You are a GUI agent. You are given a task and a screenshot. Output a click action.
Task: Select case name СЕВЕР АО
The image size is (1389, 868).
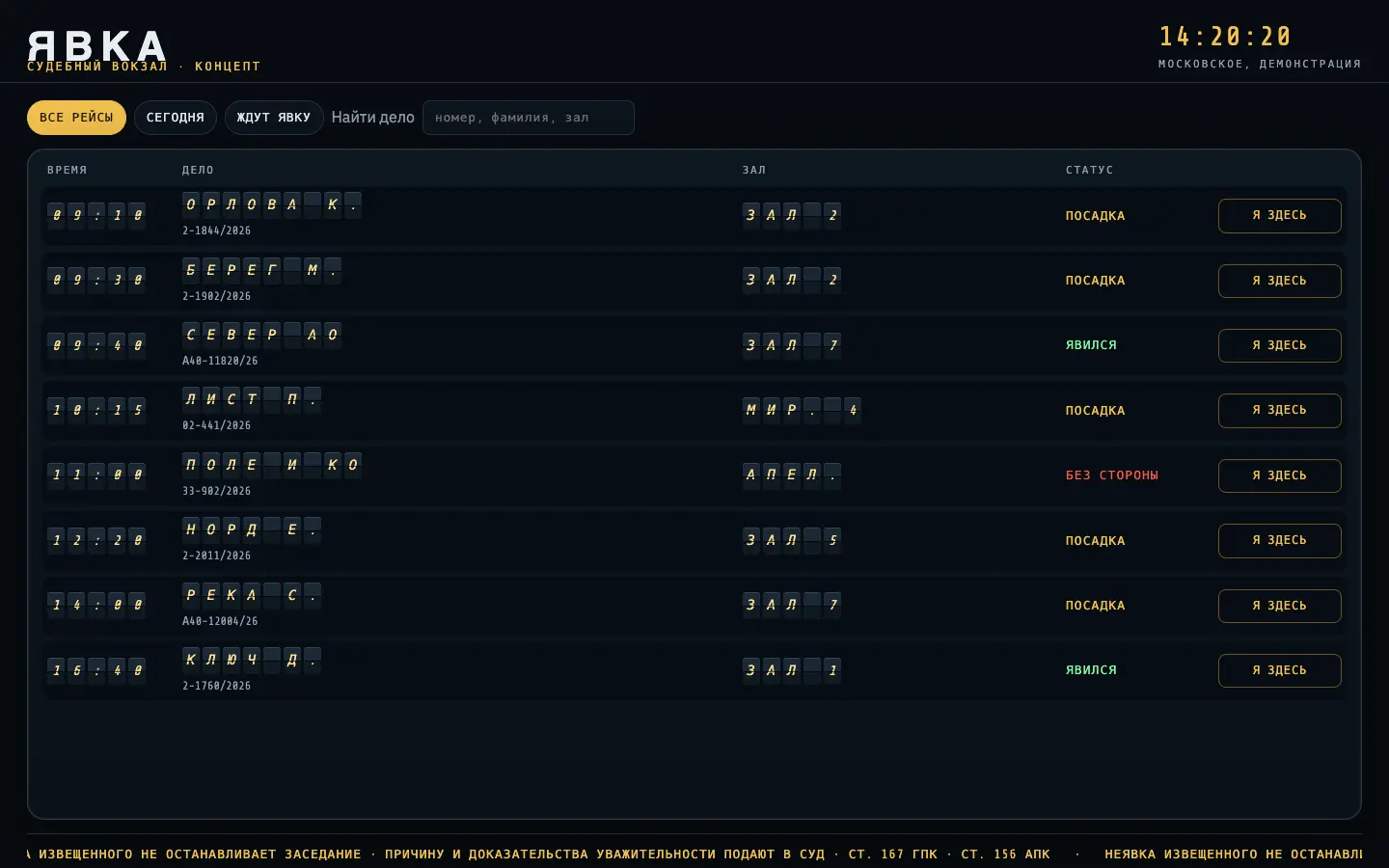(261, 335)
